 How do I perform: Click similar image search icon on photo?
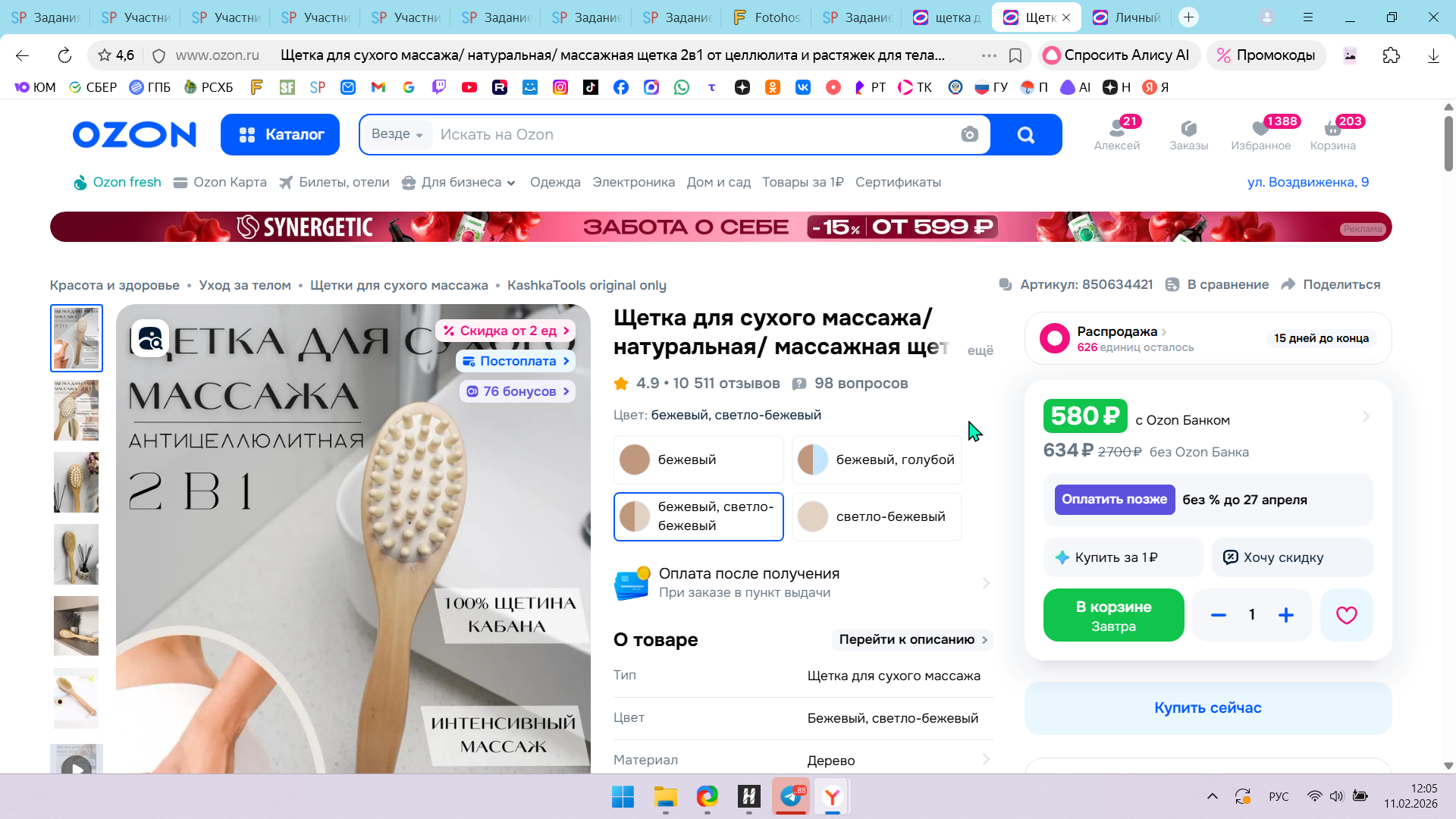(x=150, y=338)
